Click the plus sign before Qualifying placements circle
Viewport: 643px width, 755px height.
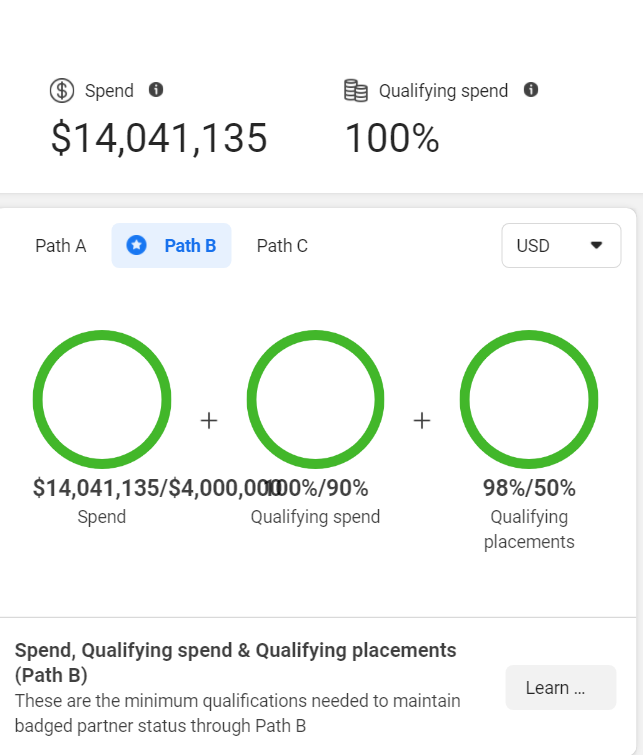[x=422, y=420]
